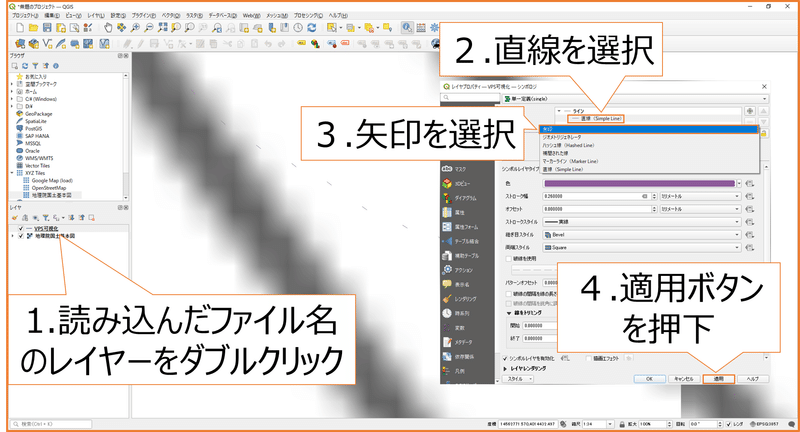Expand the C:¥ (Windows) drive node
Viewport: 800px width, 432px height.
pos(12,99)
